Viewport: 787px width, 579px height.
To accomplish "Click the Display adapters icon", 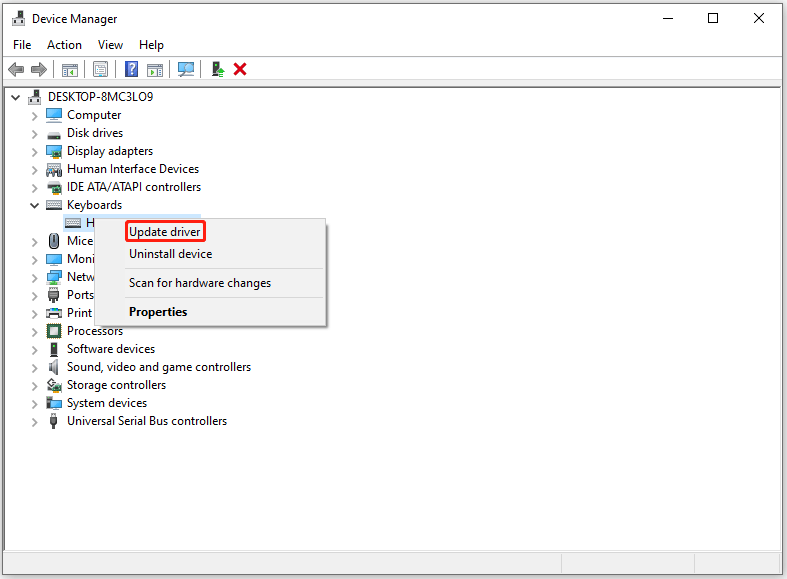I will coord(54,151).
